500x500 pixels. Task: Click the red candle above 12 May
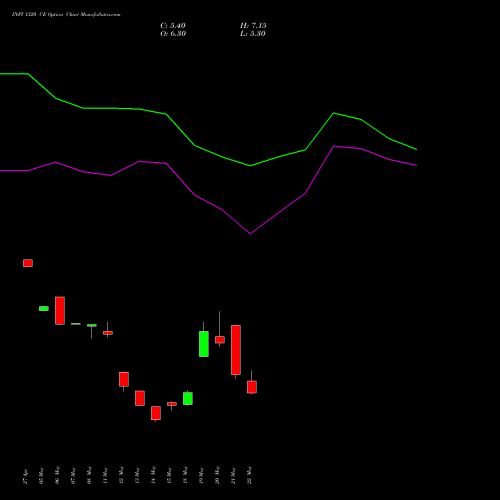pyautogui.click(x=124, y=379)
